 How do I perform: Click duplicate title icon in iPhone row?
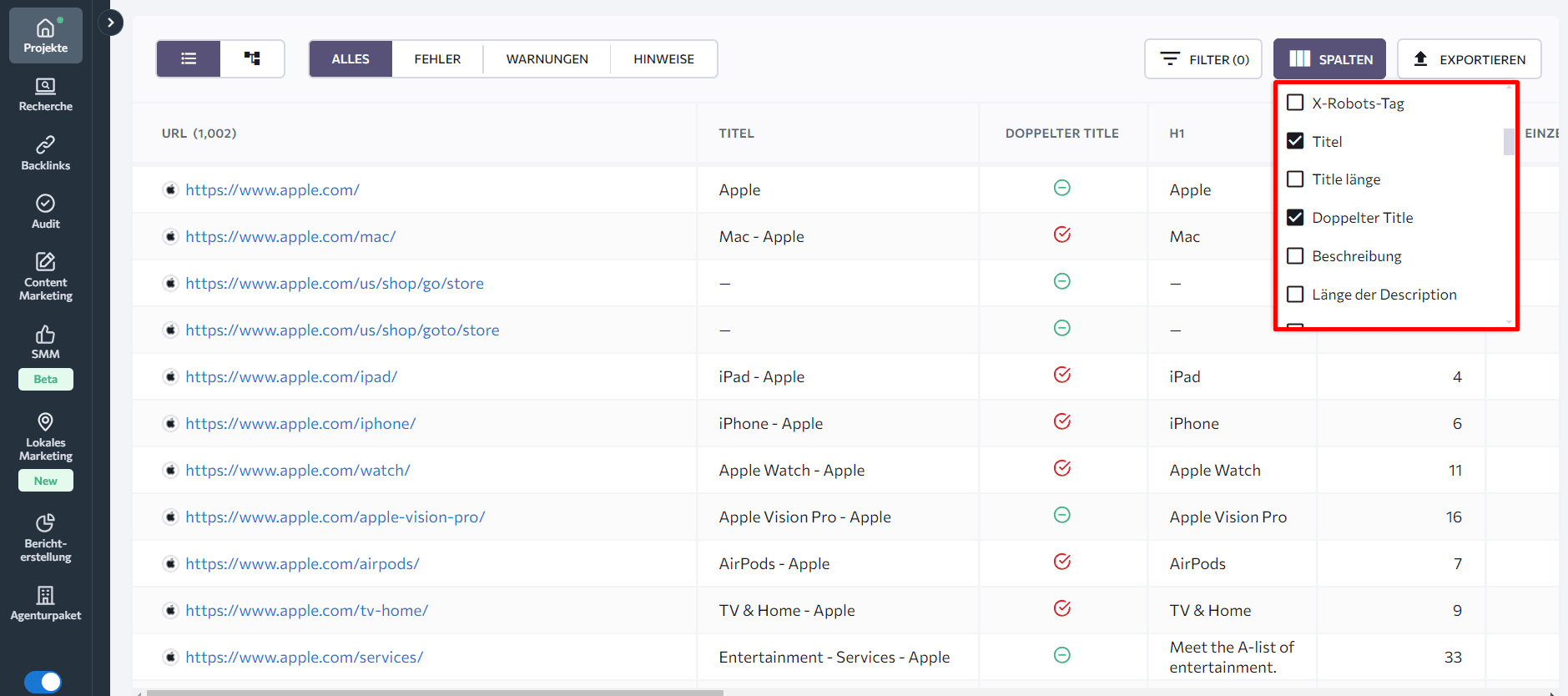(1061, 421)
